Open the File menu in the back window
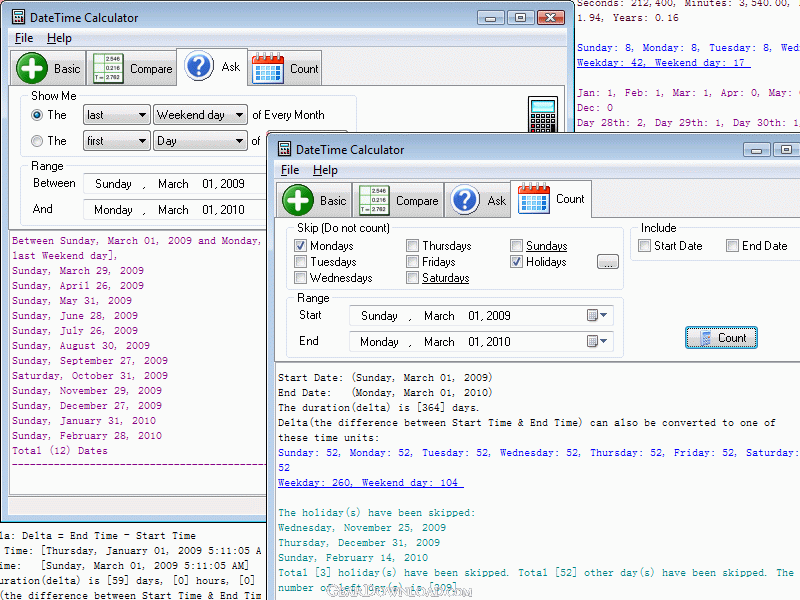 pyautogui.click(x=24, y=38)
